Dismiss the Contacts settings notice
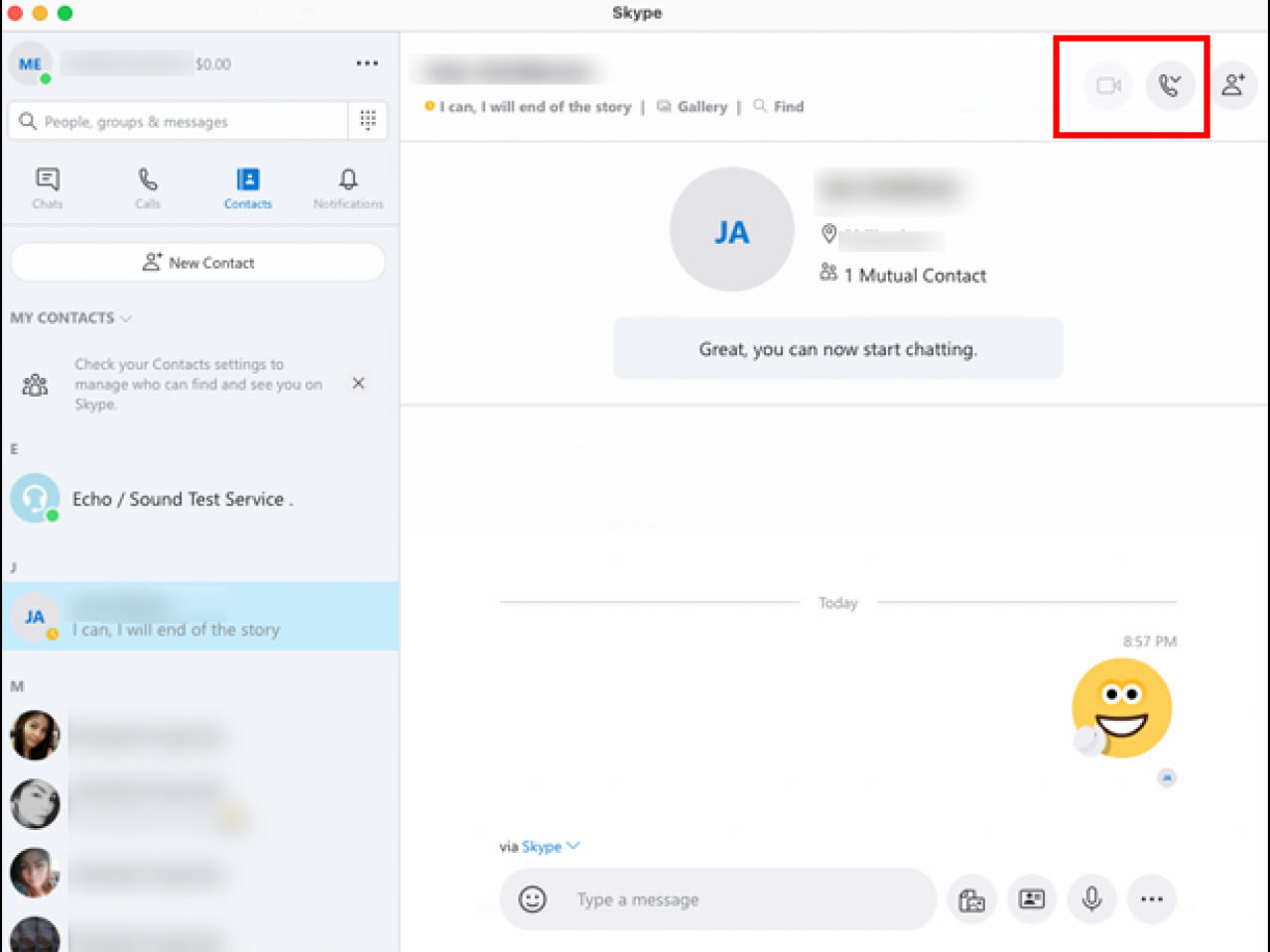The image size is (1270, 952). pos(358,384)
